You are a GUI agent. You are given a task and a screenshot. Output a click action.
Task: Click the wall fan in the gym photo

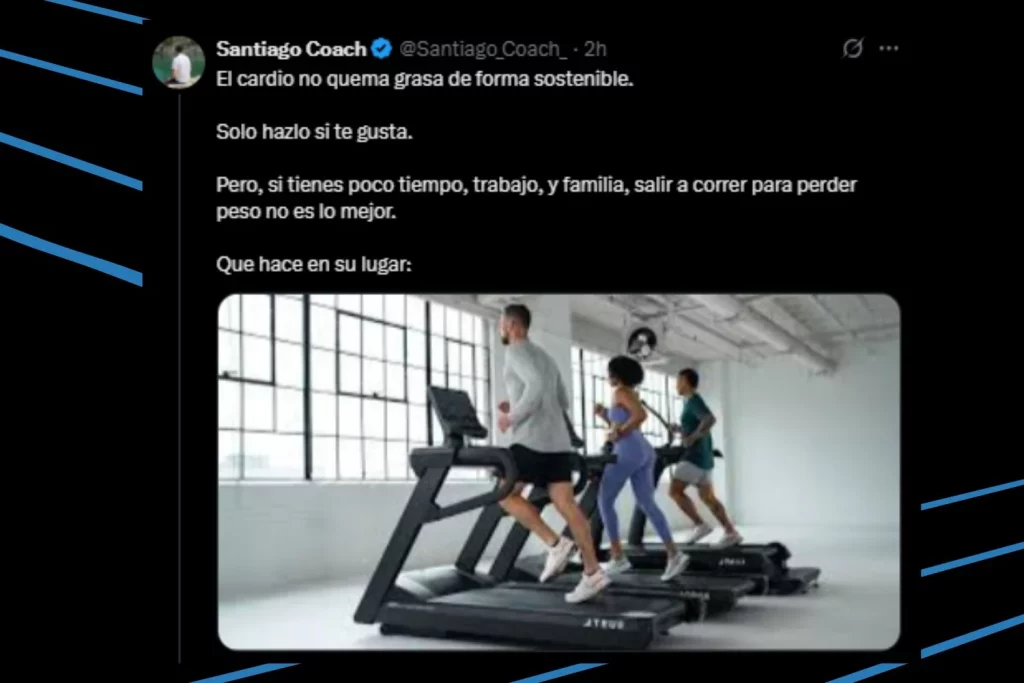pyautogui.click(x=642, y=342)
